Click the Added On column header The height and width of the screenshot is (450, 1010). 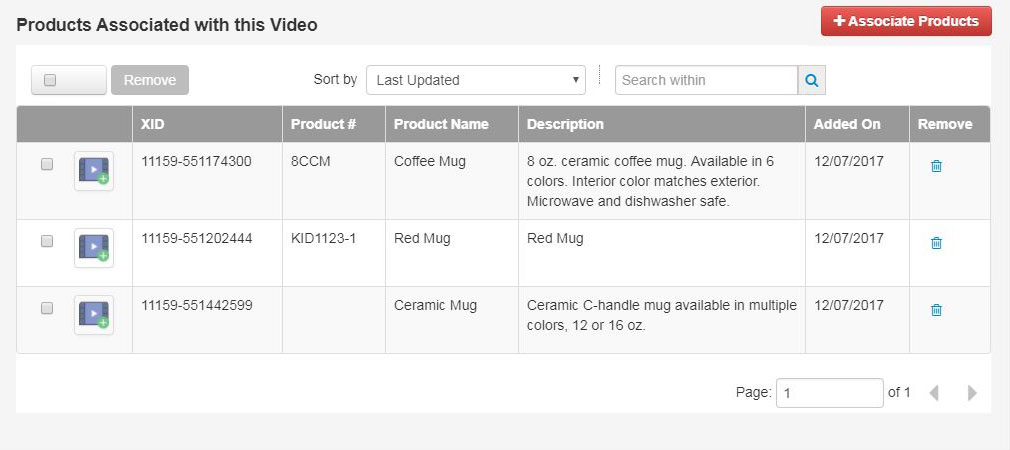847,124
